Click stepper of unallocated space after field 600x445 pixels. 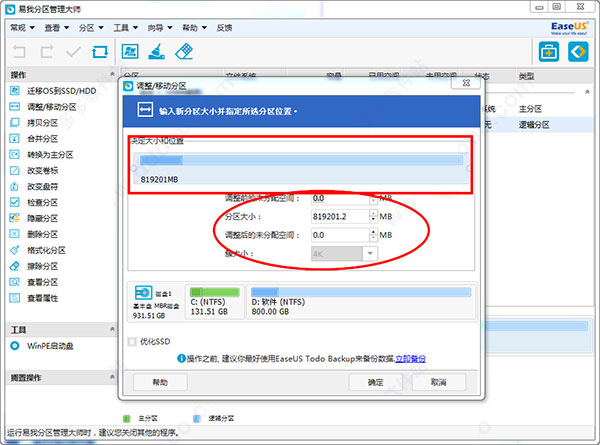[x=373, y=235]
